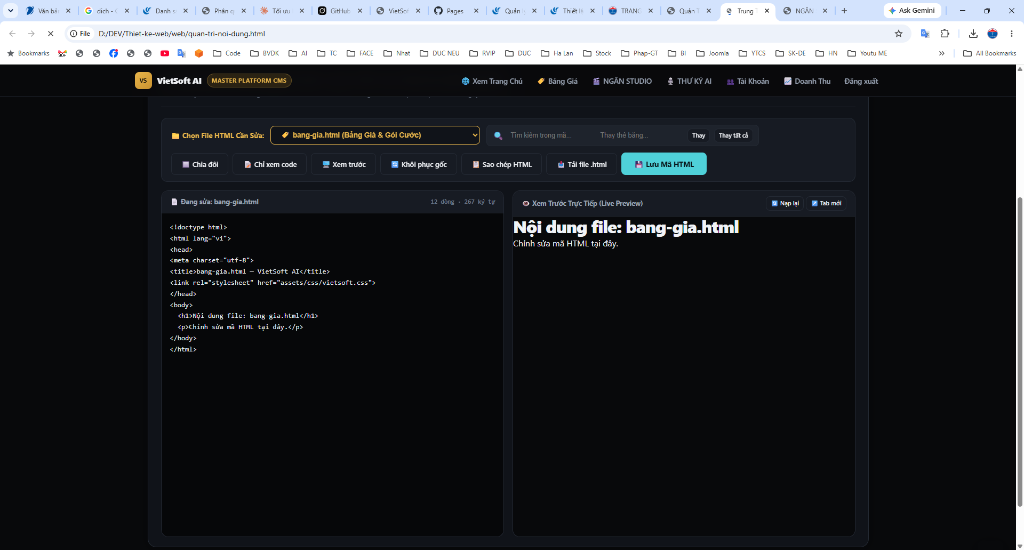Click Nạp lại reload preview button
Viewport: 1024px width, 550px height.
pos(785,203)
